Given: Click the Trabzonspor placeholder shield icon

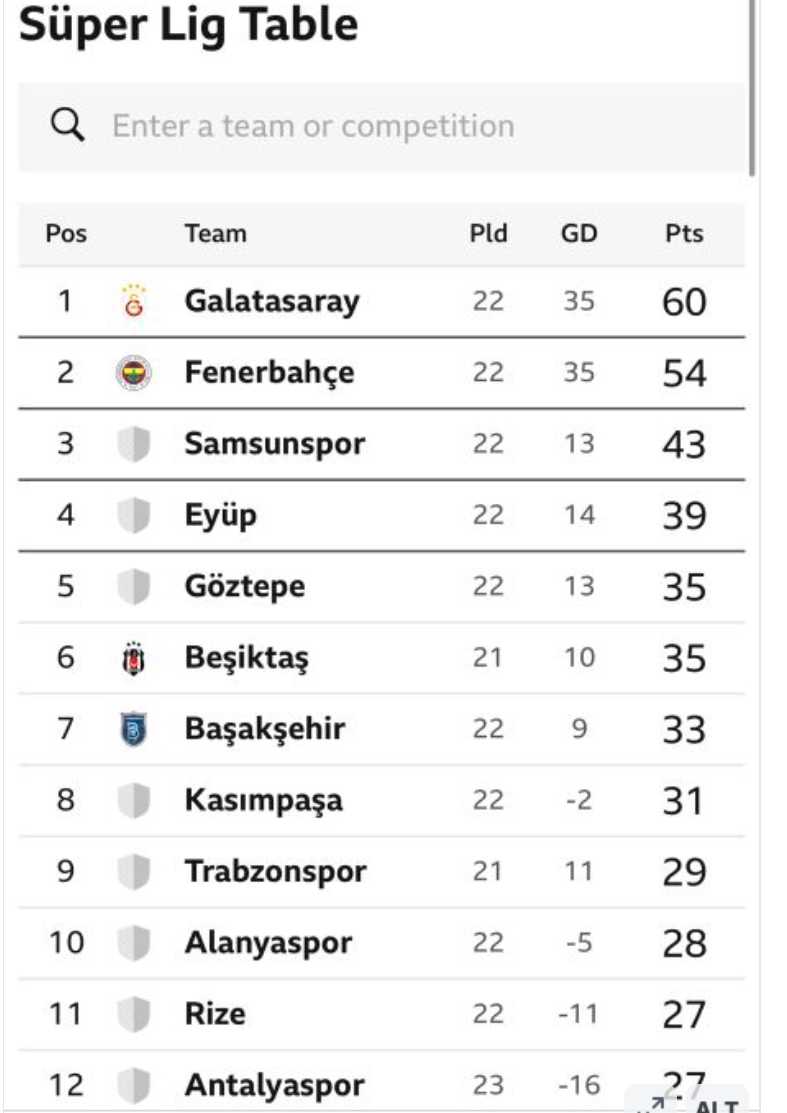Looking at the screenshot, I should click(133, 872).
